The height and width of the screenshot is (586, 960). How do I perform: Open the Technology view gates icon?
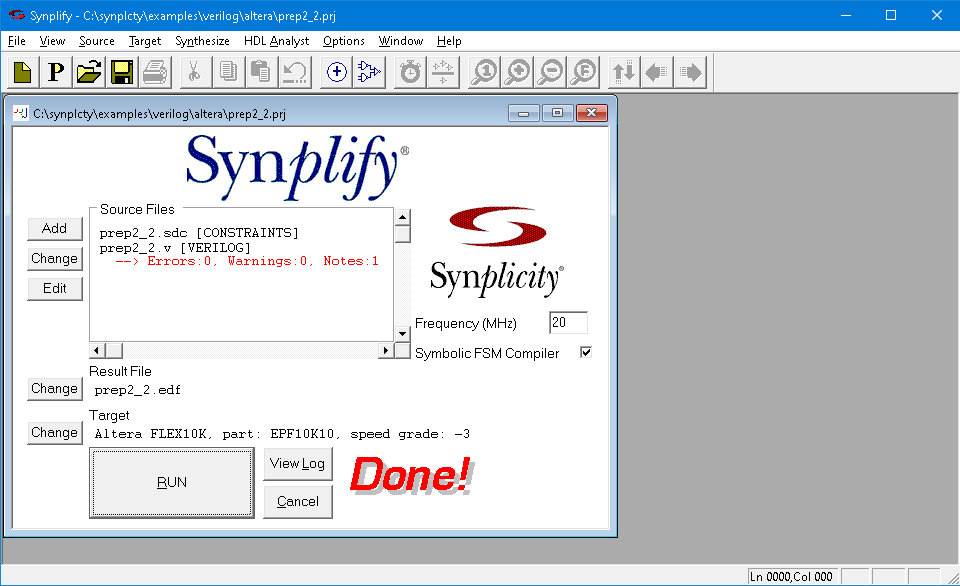point(370,72)
